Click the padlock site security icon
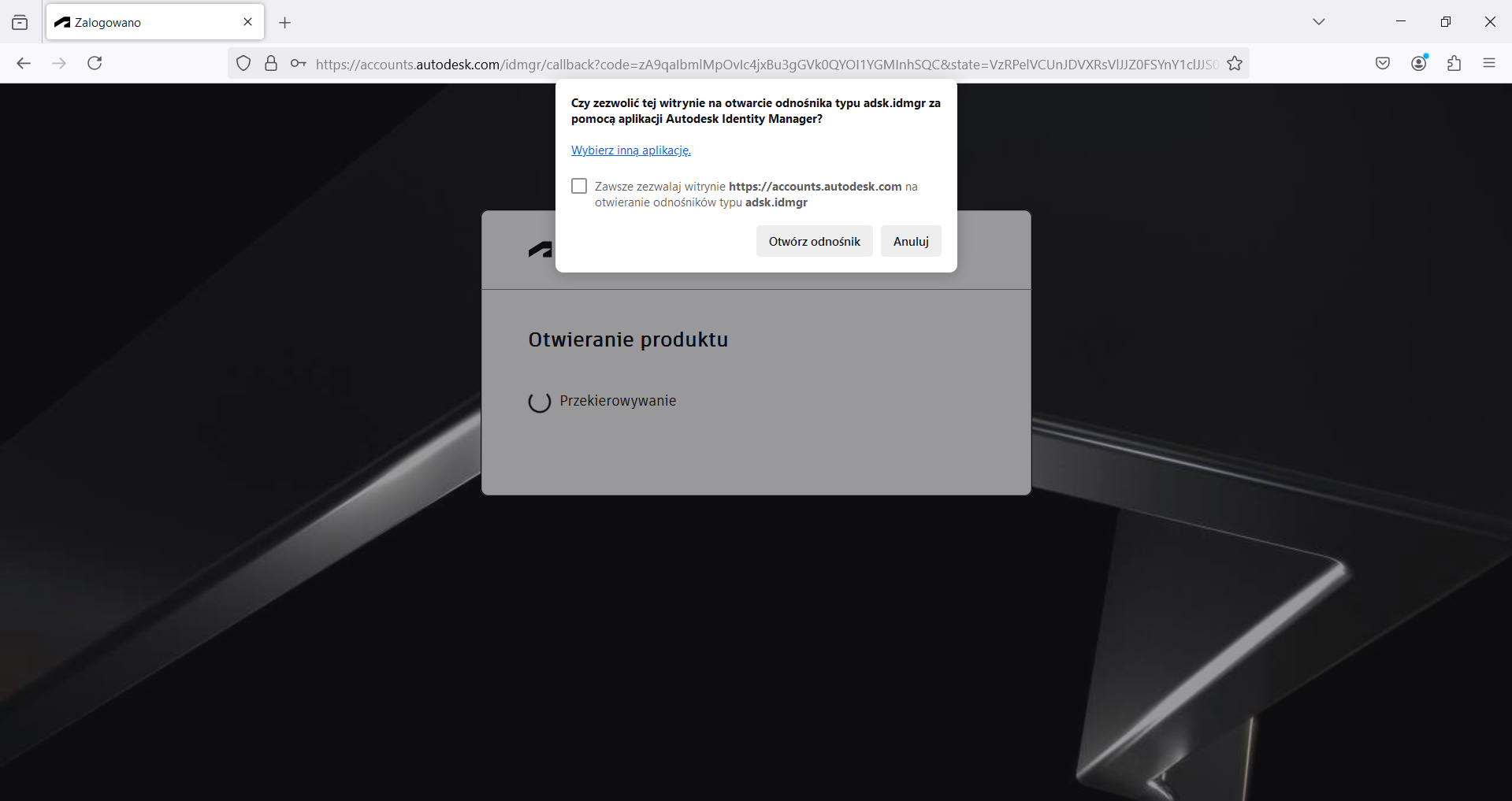Screen dimensions: 1512x801 pos(271,64)
